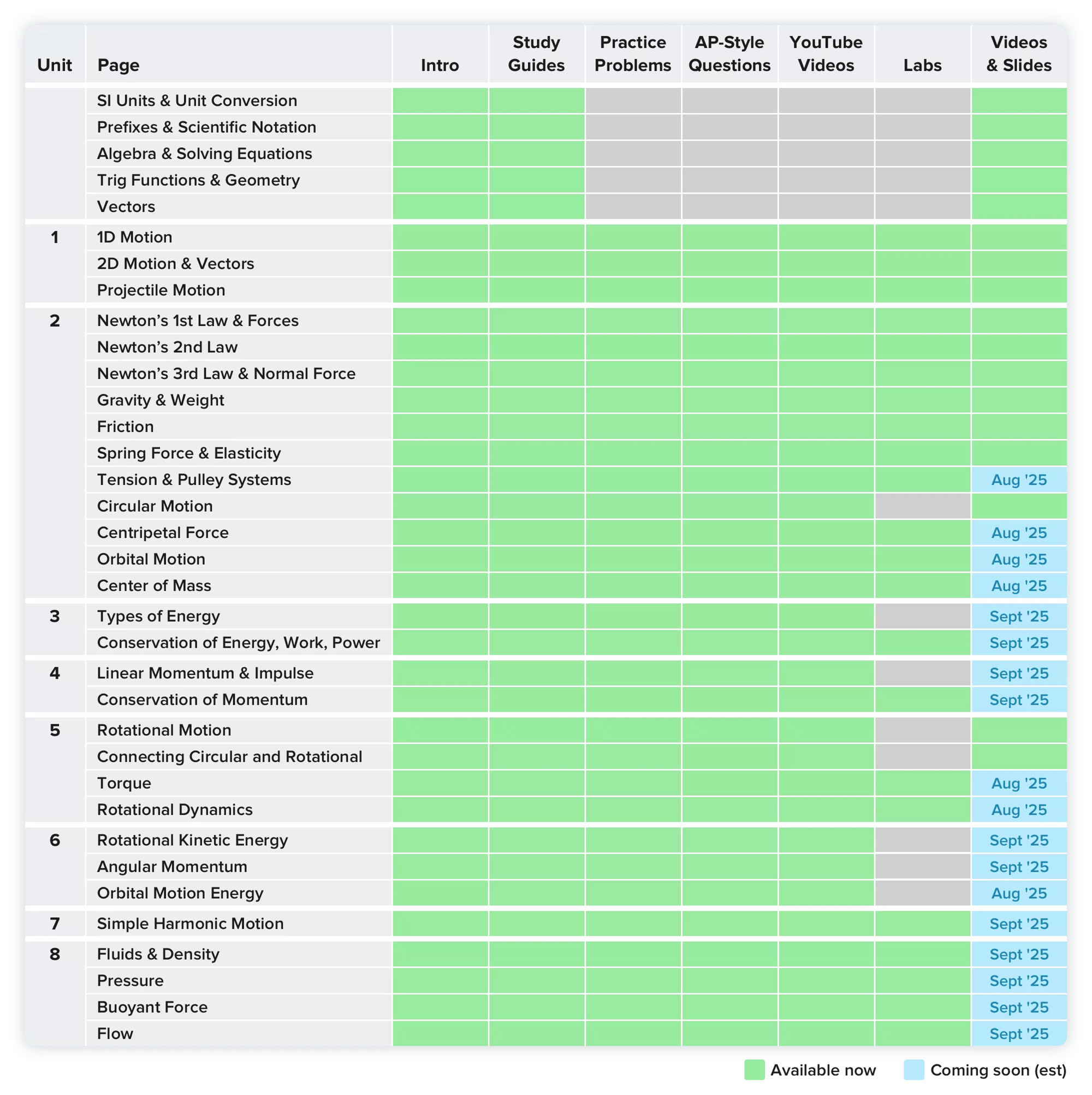The width and height of the screenshot is (1092, 1095).
Task: Click Aug '25 cell for Tension & Pulley Systems
Action: point(1018,480)
